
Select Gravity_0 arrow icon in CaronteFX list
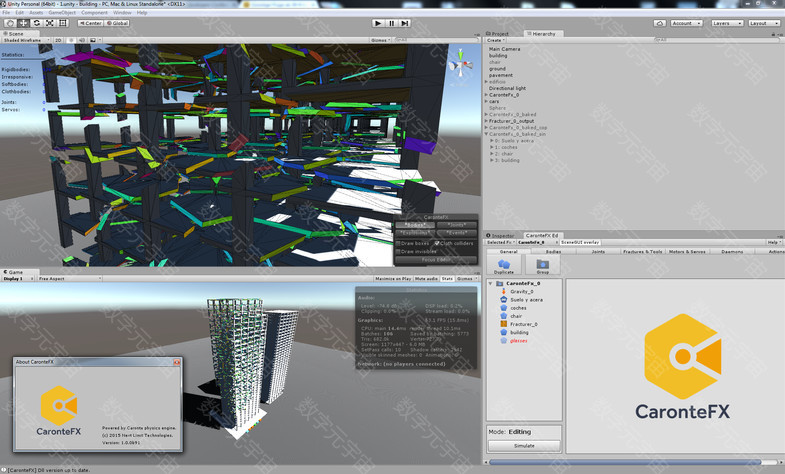click(x=504, y=291)
